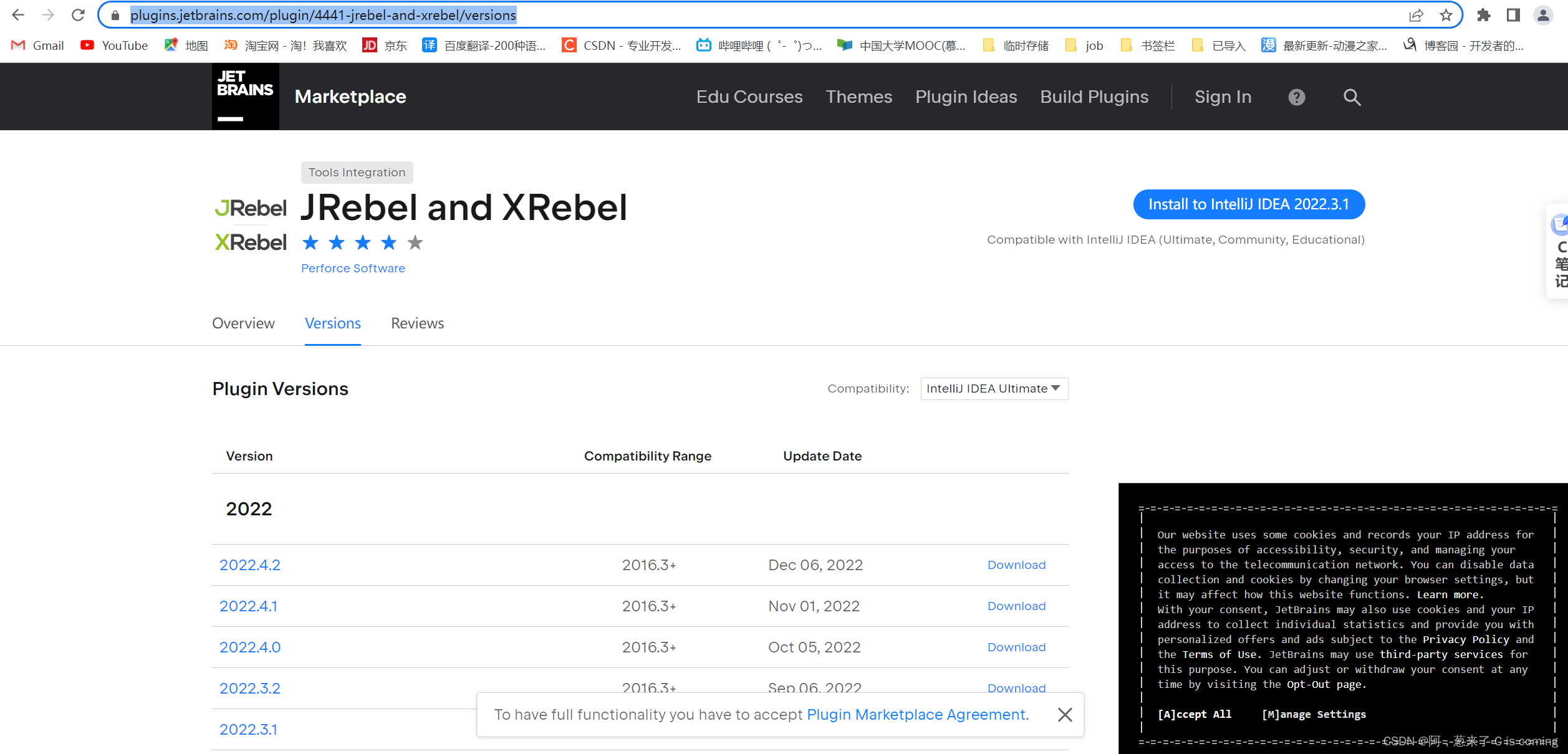This screenshot has width=1568, height=754.
Task: Click Install to IntelliJ IDEA 2022.3.1
Action: pyautogui.click(x=1249, y=204)
